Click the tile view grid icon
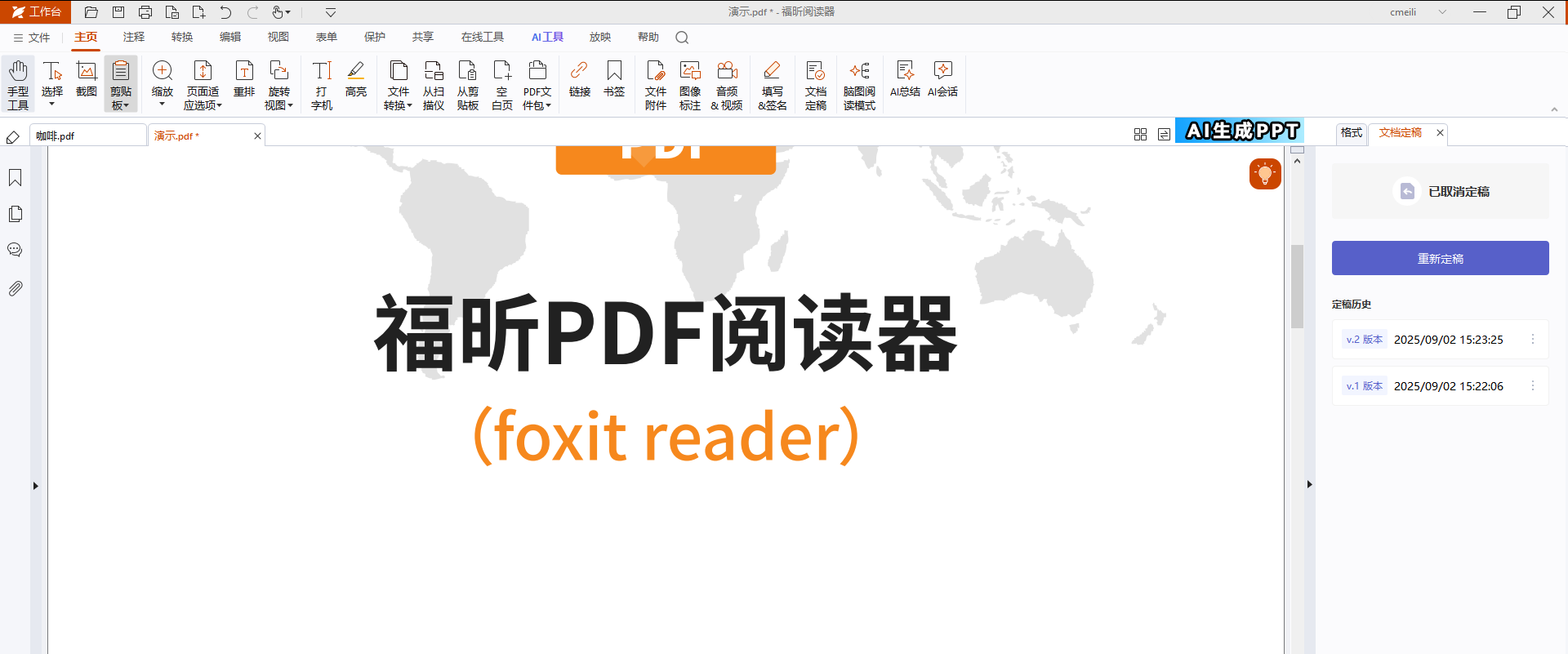The image size is (1568, 654). pos(1140,135)
